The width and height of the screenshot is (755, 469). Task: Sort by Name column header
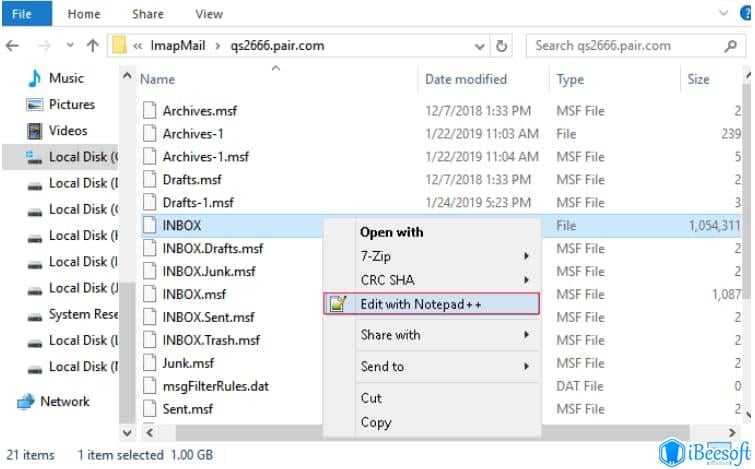pos(157,79)
